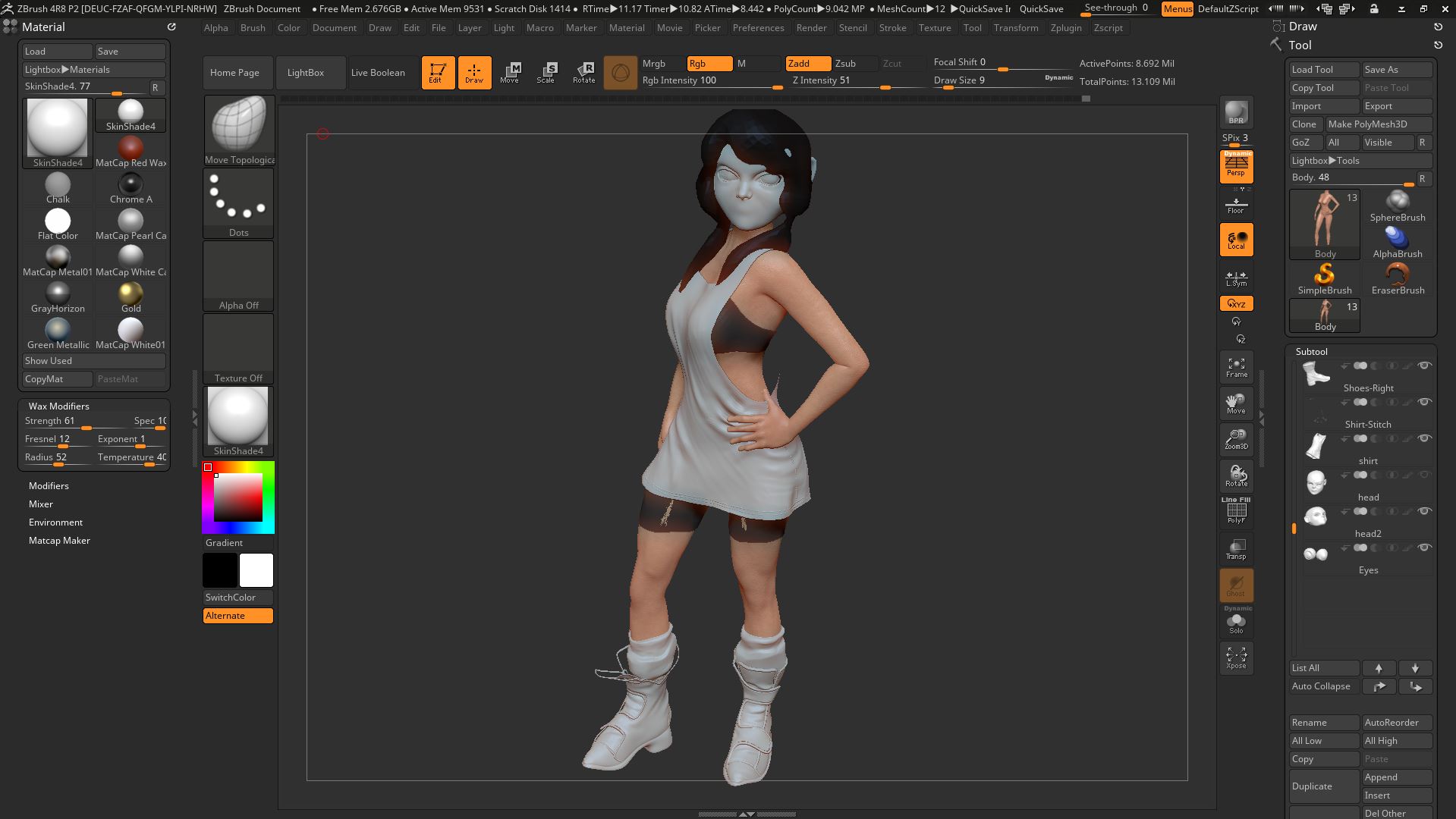The height and width of the screenshot is (819, 1456).
Task: Select the Chrome A material
Action: (131, 188)
